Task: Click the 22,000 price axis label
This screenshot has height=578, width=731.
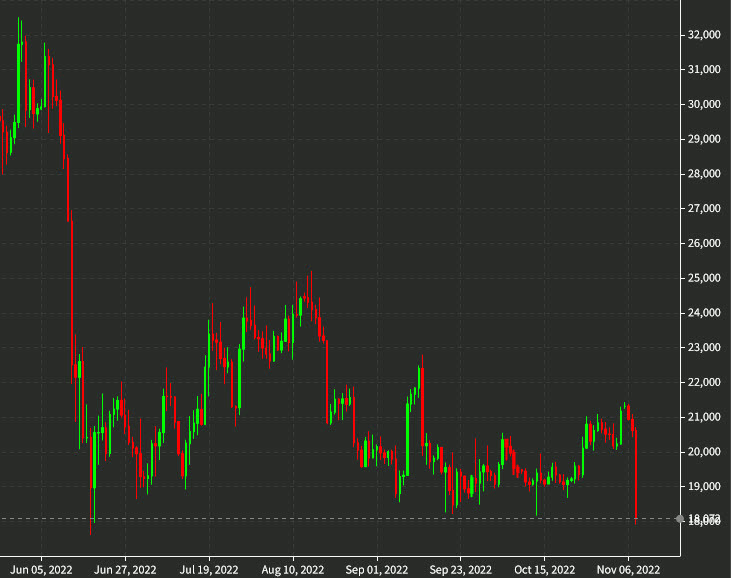Action: [x=705, y=383]
